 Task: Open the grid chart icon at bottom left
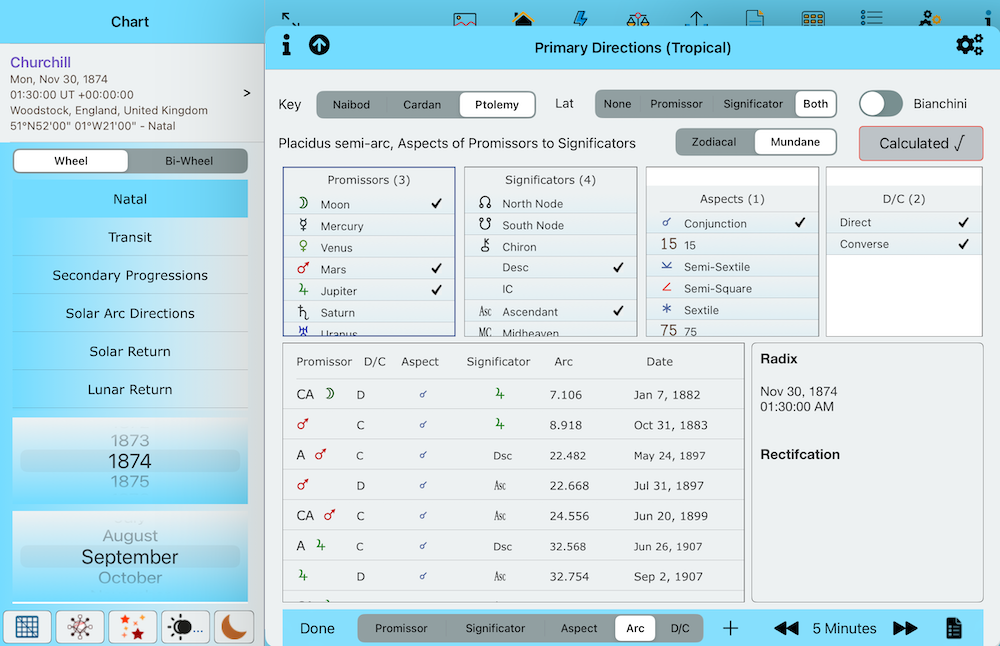(x=27, y=627)
